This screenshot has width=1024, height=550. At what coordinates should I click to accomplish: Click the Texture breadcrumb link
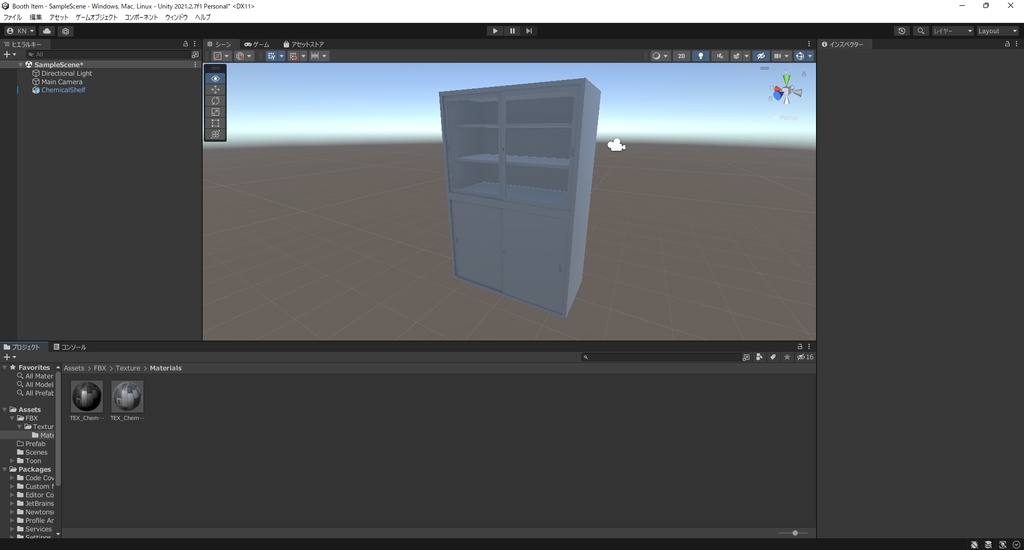click(128, 368)
